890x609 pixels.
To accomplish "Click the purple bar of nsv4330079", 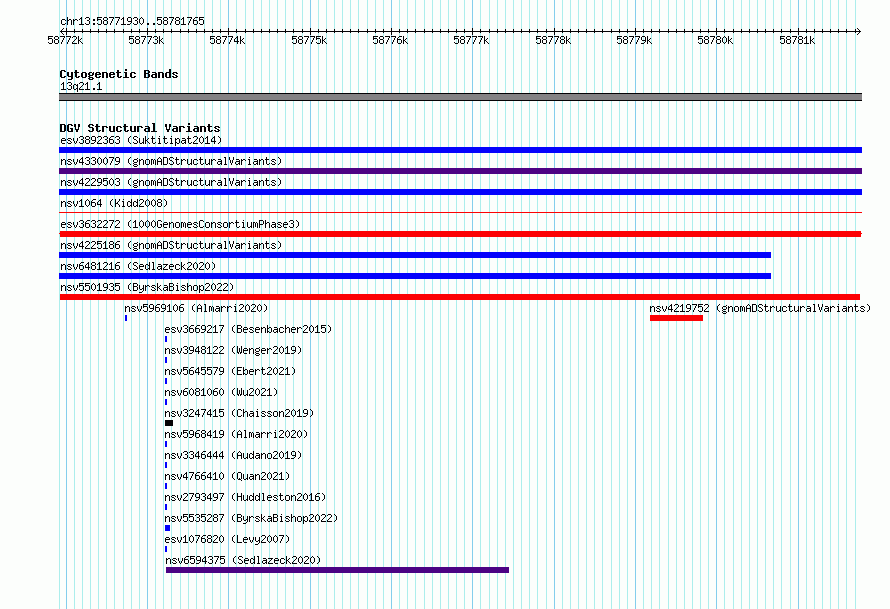I will click(460, 171).
